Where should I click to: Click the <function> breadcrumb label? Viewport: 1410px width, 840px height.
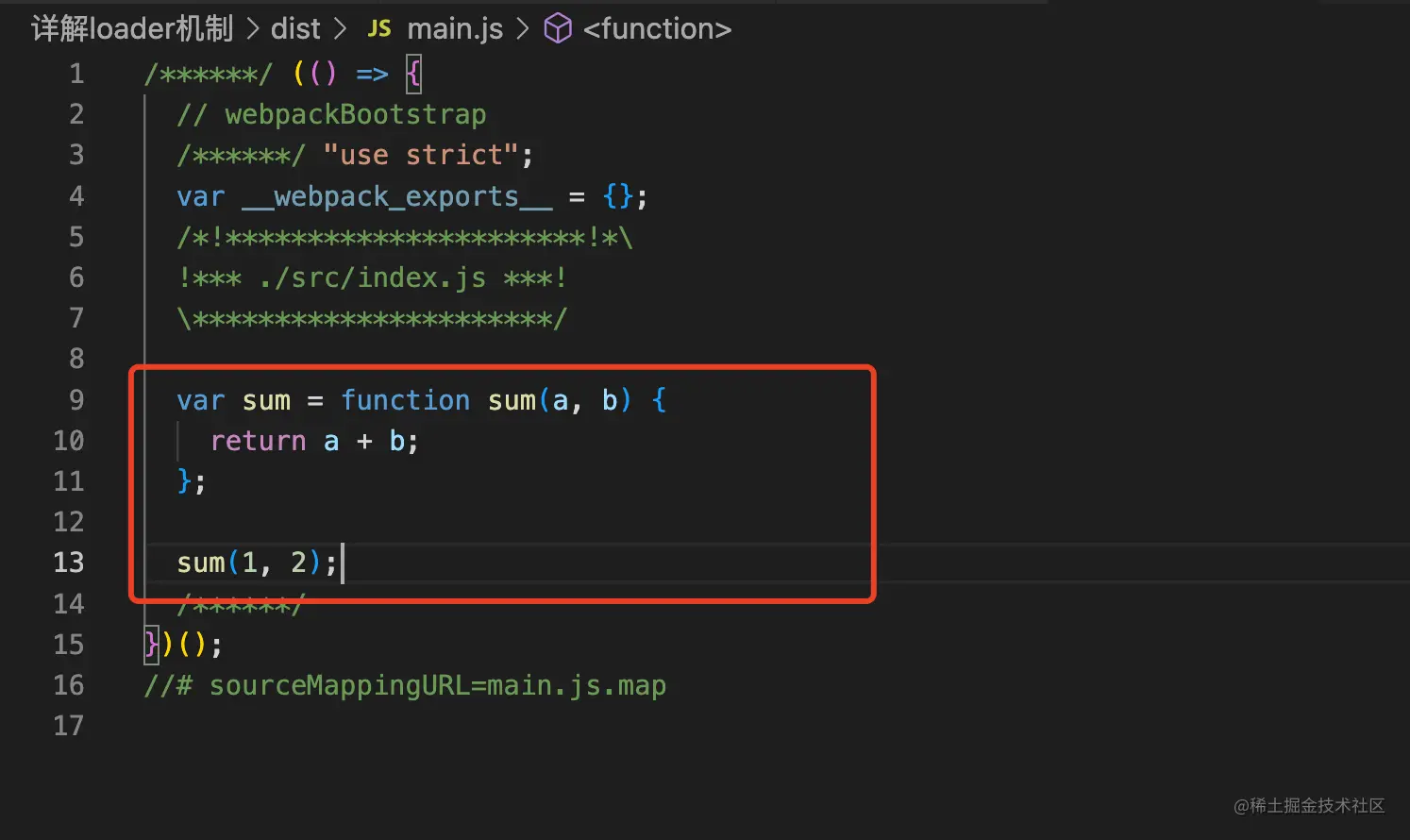click(658, 28)
